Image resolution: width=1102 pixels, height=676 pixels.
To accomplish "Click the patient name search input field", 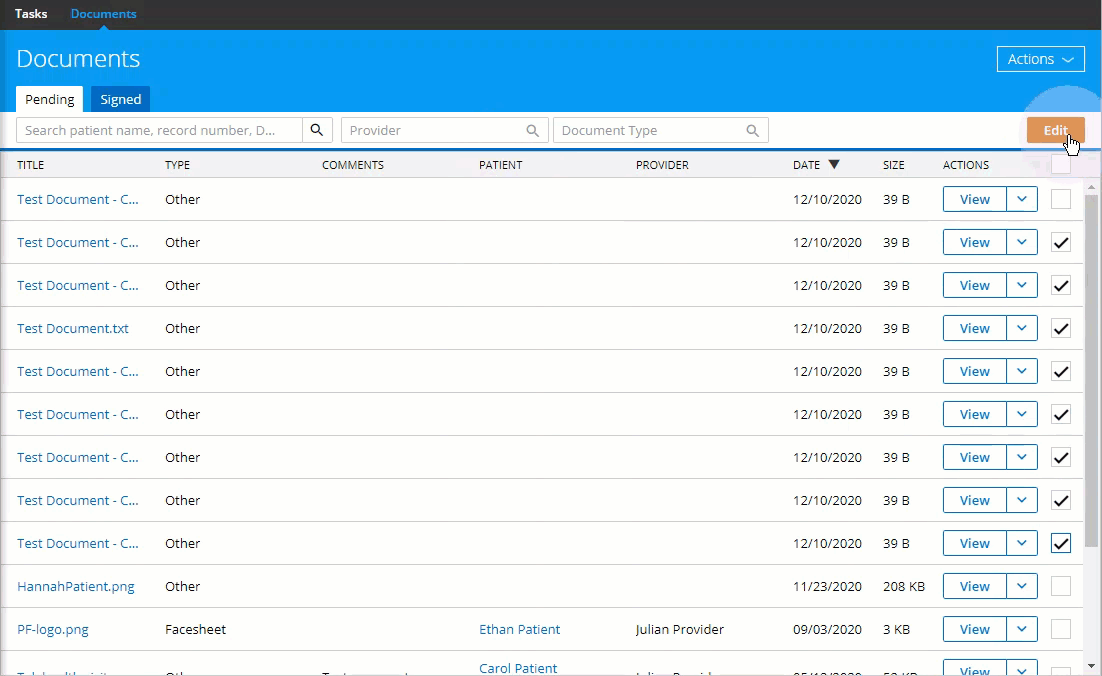I will coord(159,130).
